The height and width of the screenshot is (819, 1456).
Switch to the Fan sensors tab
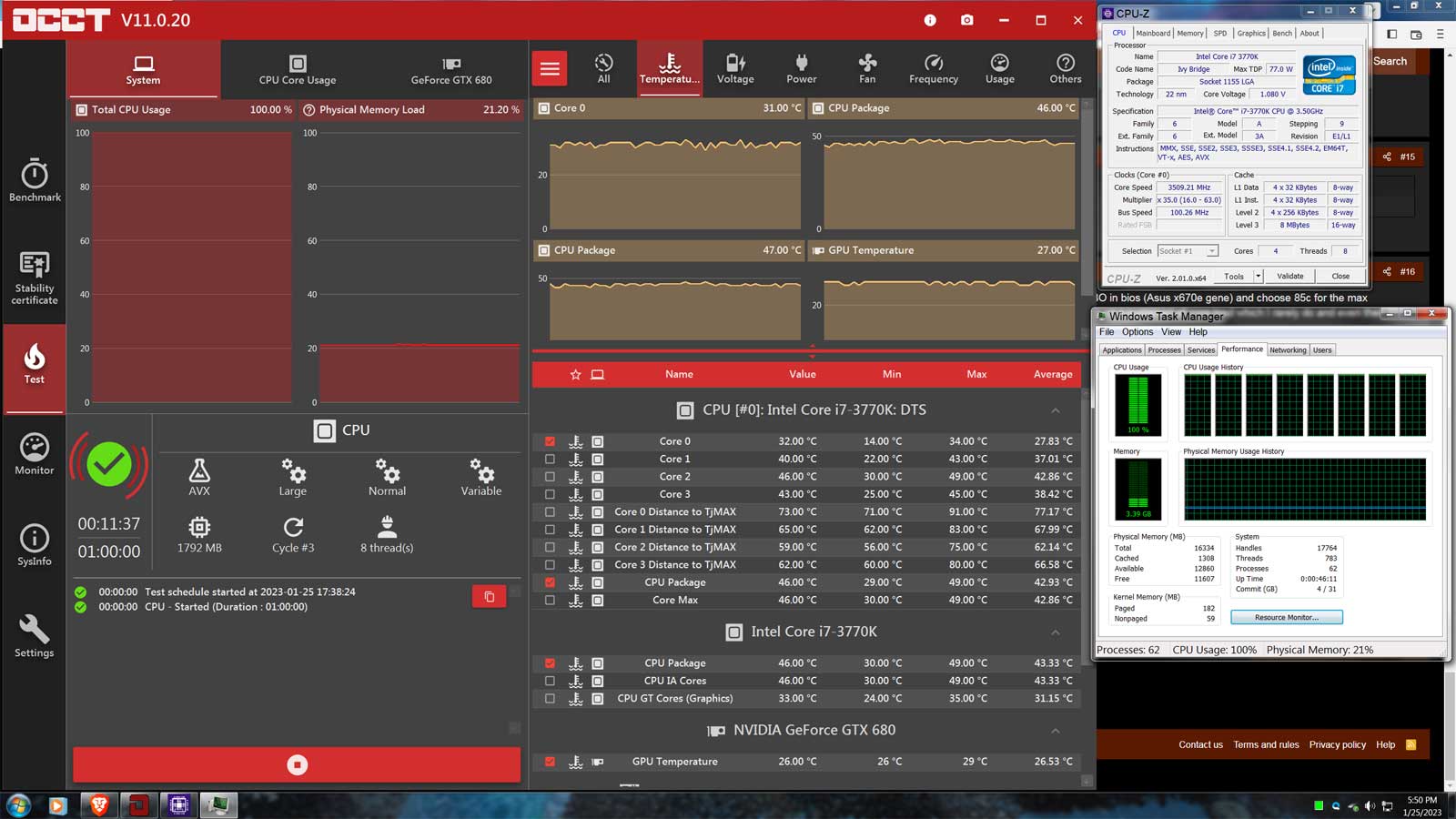pyautogui.click(x=867, y=68)
